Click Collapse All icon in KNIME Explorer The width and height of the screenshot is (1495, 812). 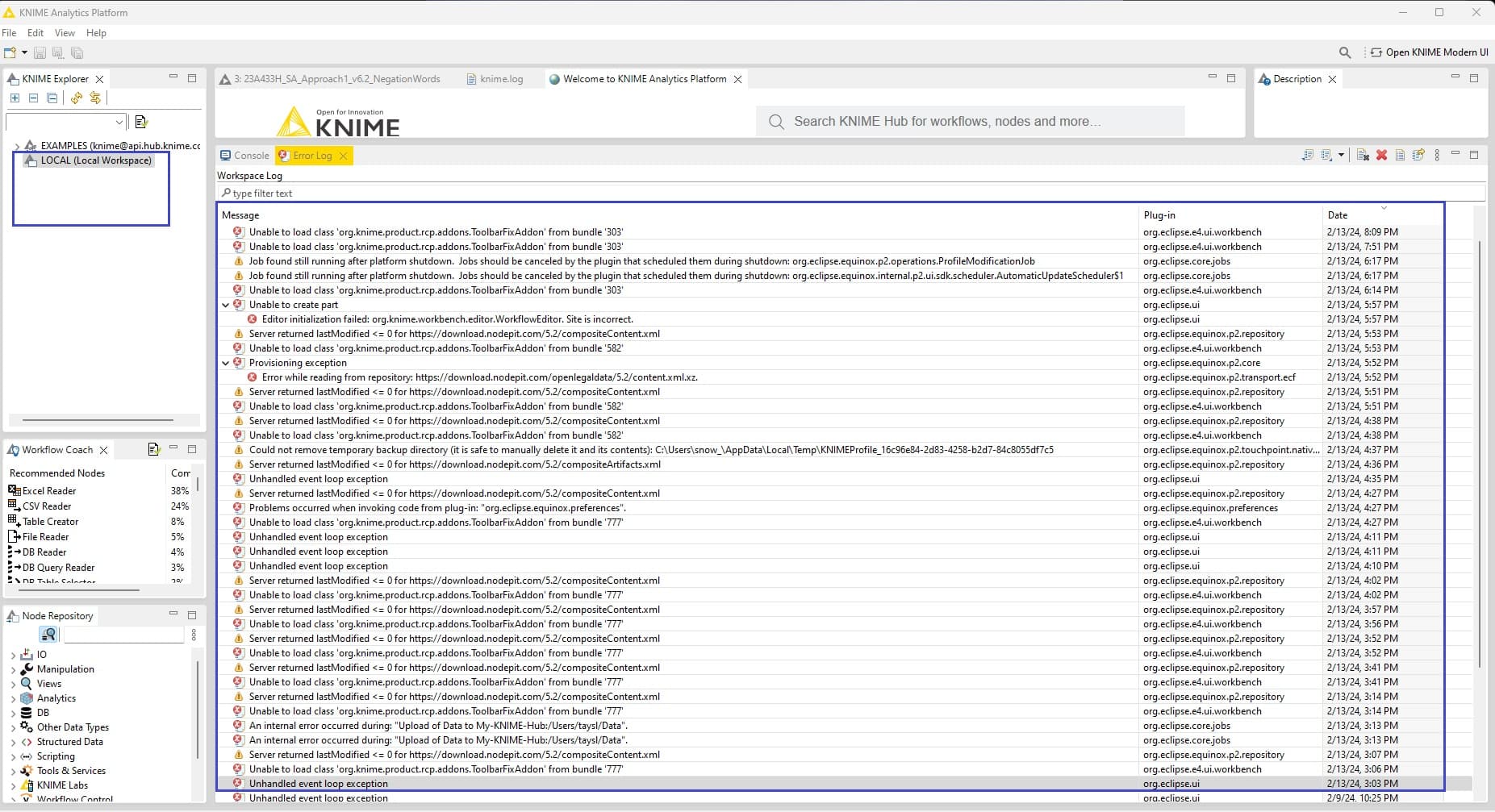coord(52,98)
